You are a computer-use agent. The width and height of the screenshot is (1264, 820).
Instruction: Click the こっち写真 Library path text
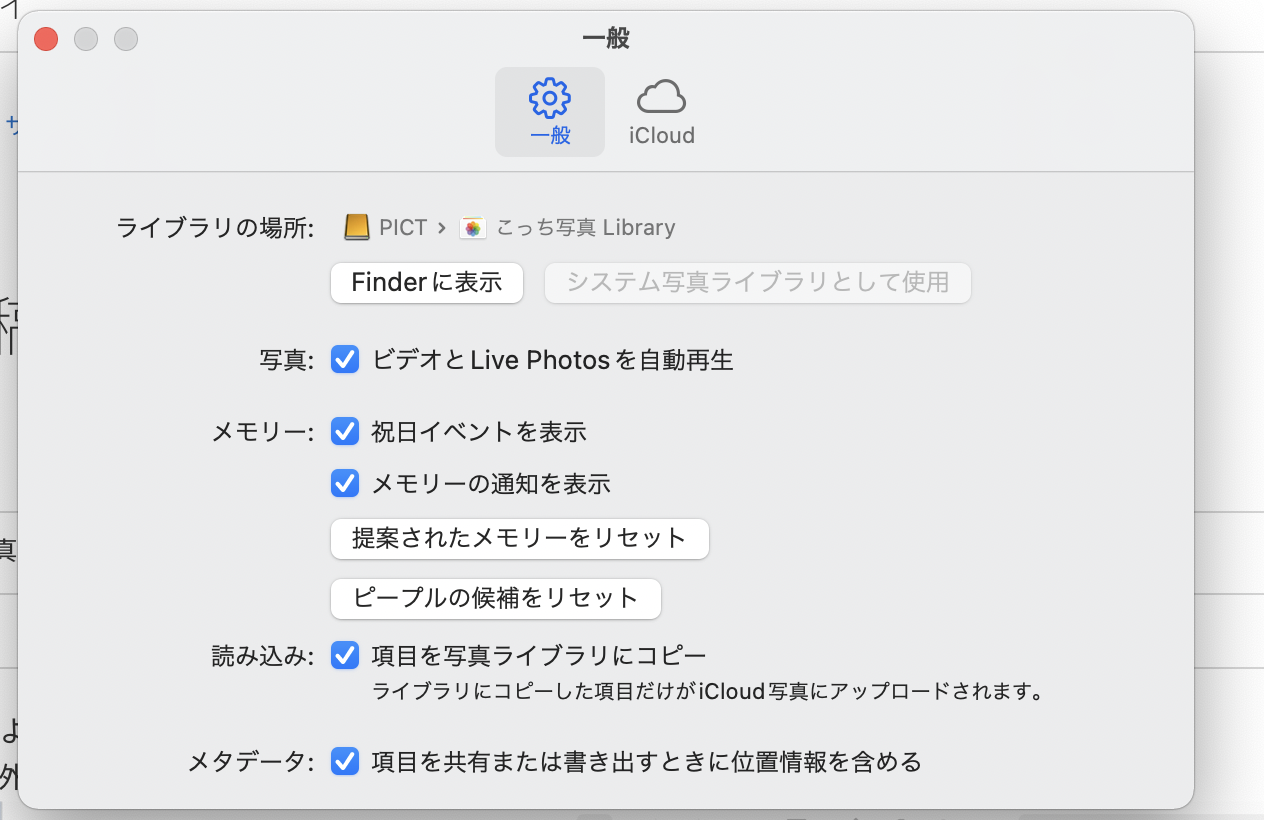tap(586, 228)
